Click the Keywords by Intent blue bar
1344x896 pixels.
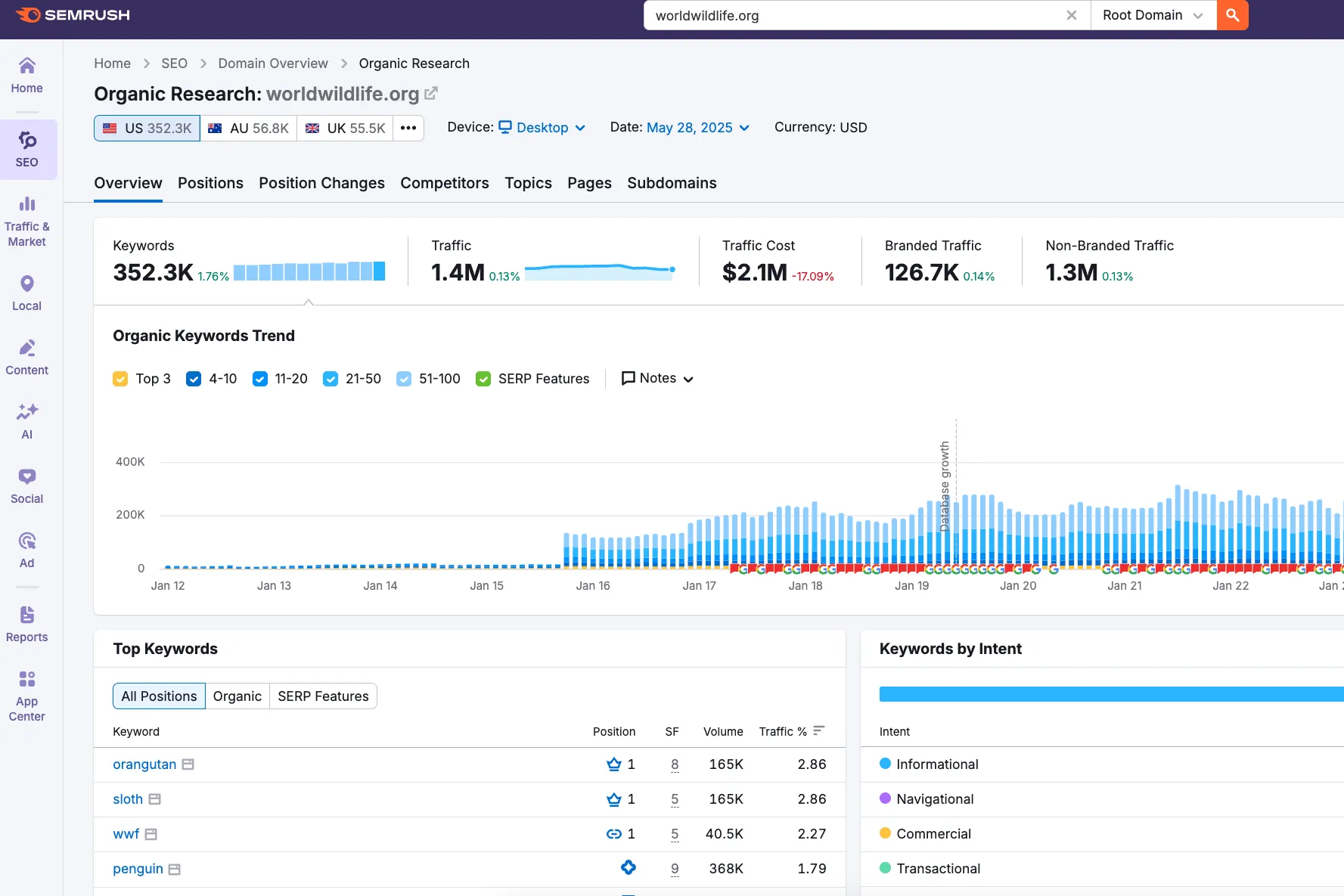pyautogui.click(x=1110, y=694)
